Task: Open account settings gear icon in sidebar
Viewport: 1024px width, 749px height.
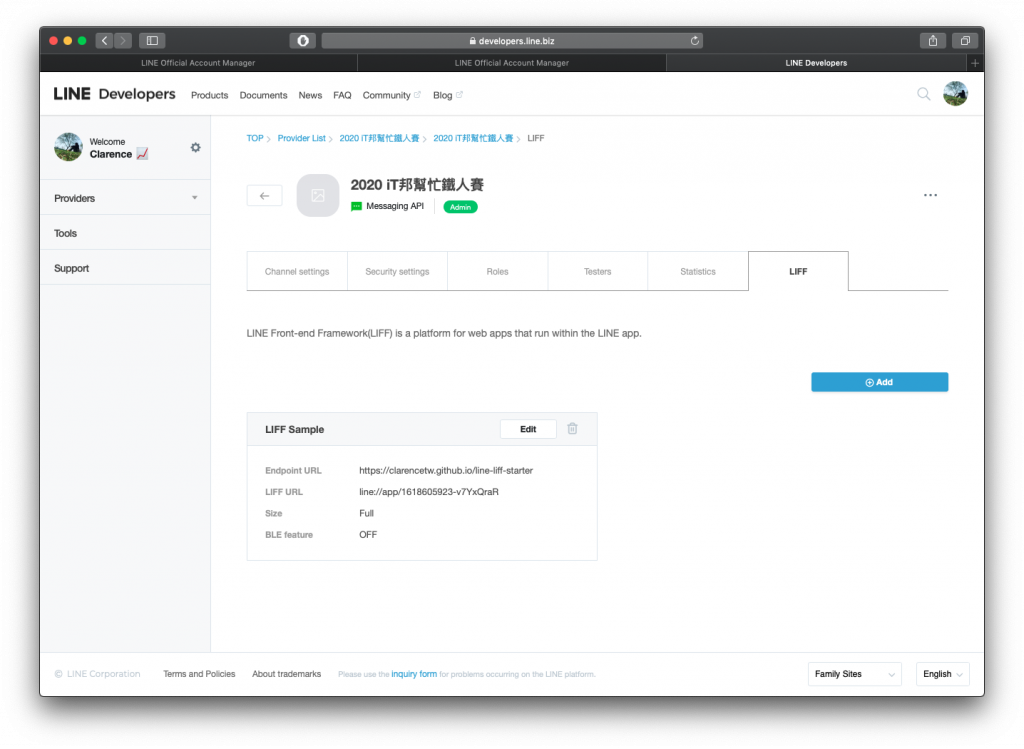Action: click(195, 148)
